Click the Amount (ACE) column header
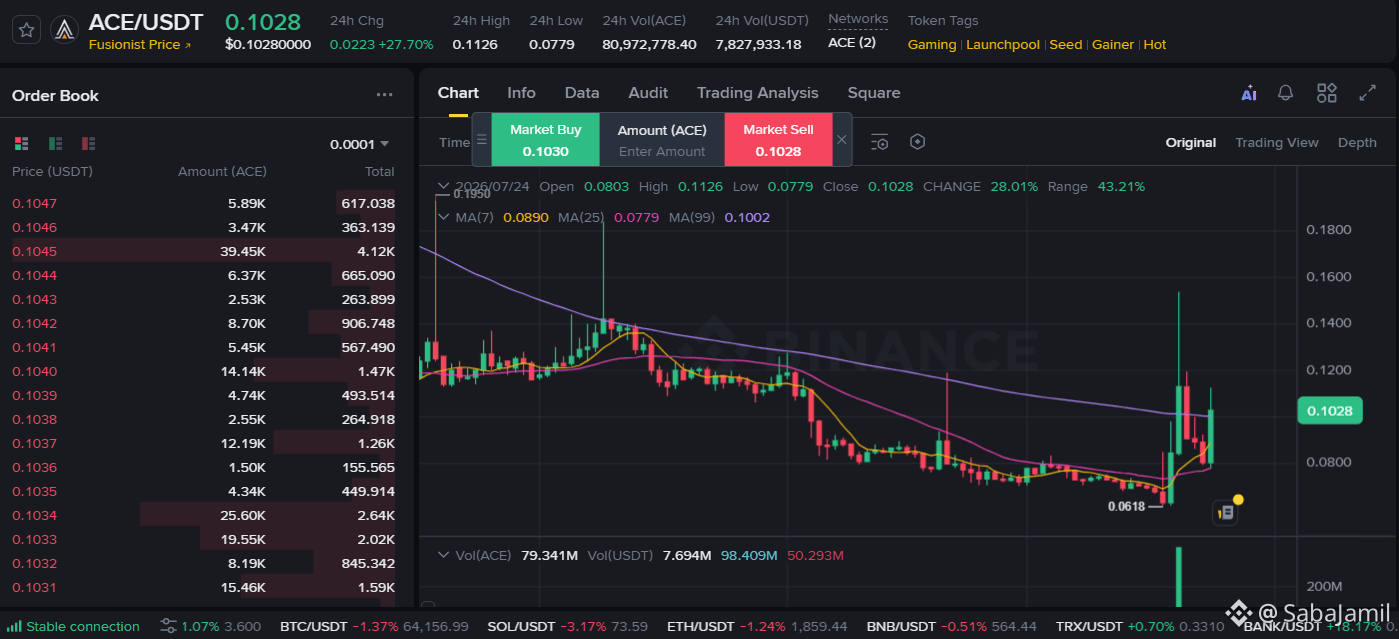This screenshot has width=1399, height=639. (x=222, y=172)
